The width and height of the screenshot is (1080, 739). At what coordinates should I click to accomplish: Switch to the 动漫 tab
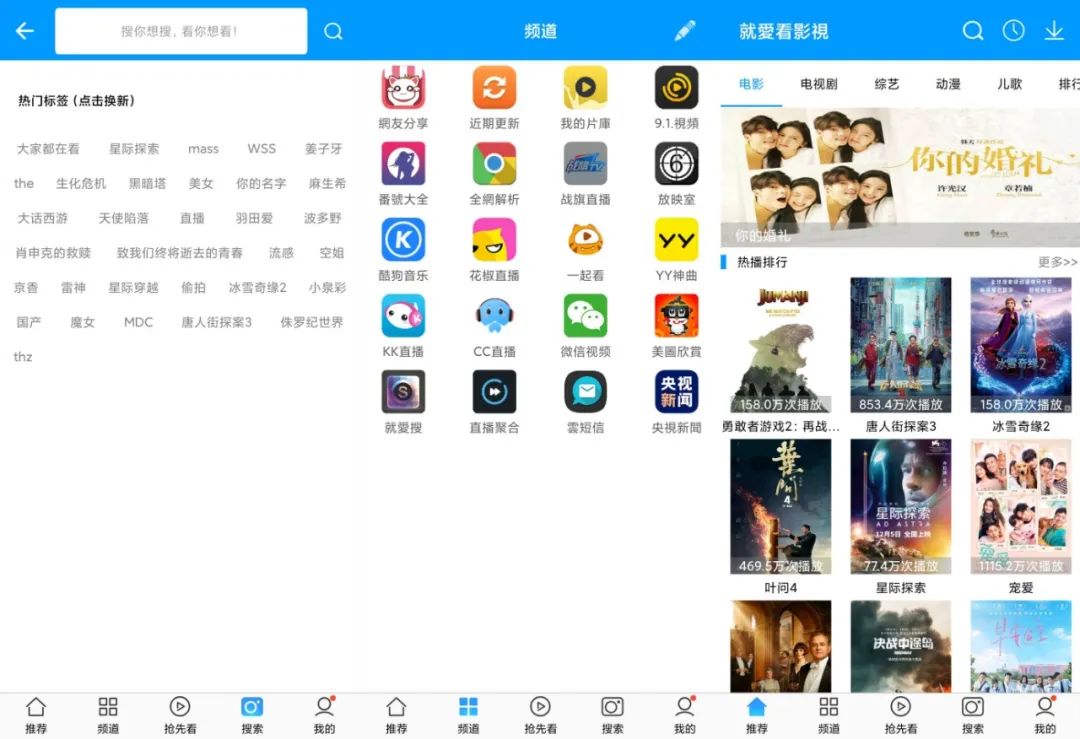948,84
